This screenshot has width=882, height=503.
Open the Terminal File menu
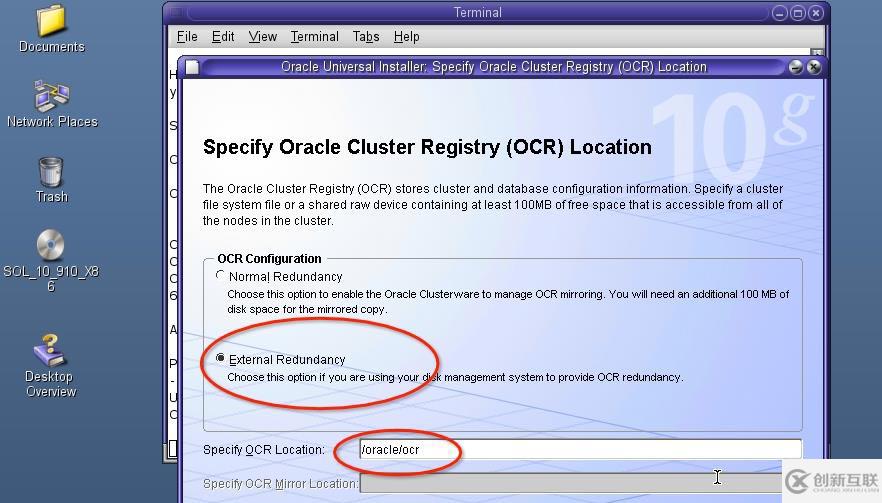(187, 37)
